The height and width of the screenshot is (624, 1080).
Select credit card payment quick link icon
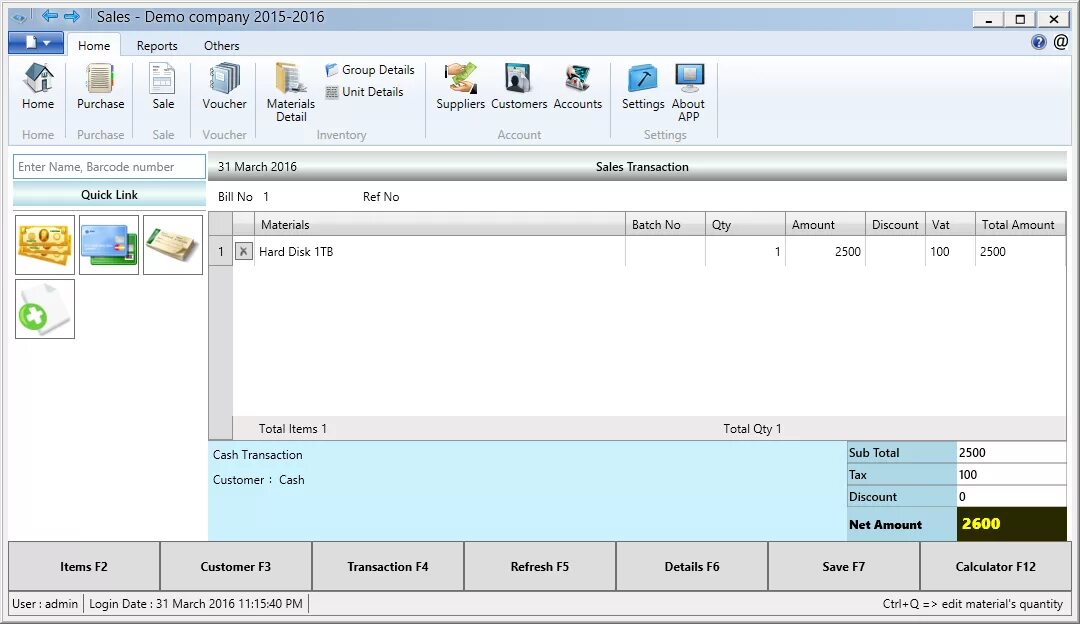pos(109,245)
